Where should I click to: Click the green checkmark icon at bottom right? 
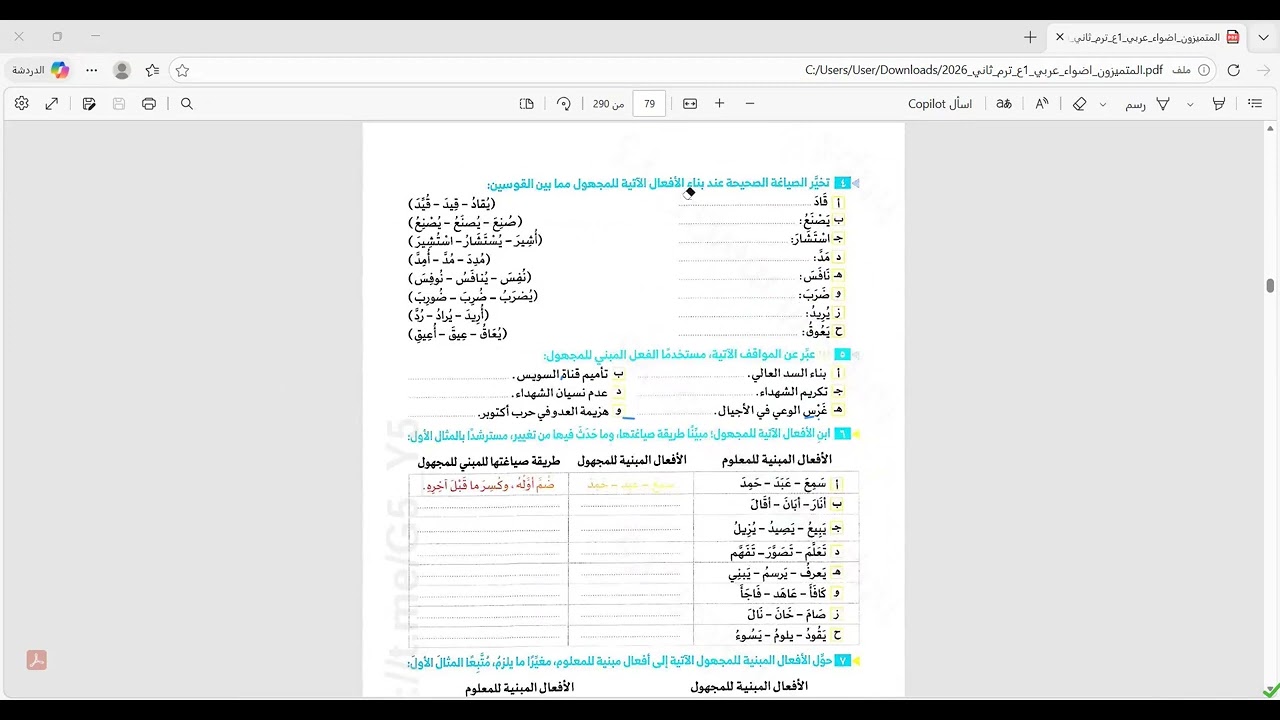point(1270,691)
